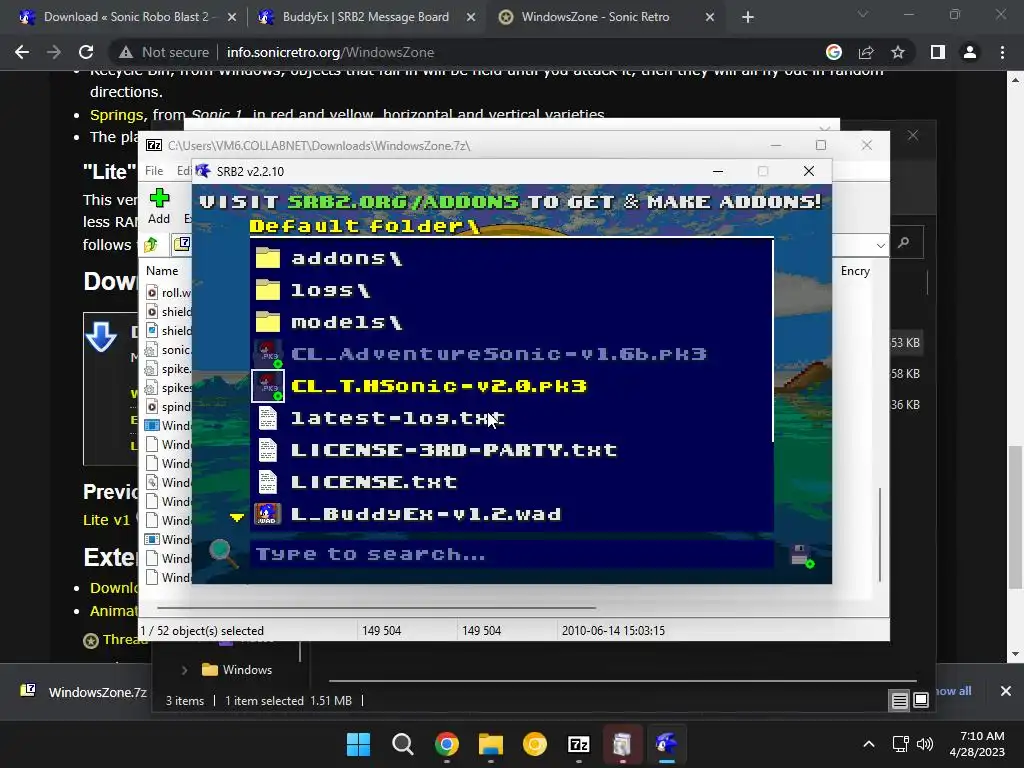Select LICENSE-3RD-PARTY.txt document icon
1024x768 pixels.
pyautogui.click(x=268, y=450)
